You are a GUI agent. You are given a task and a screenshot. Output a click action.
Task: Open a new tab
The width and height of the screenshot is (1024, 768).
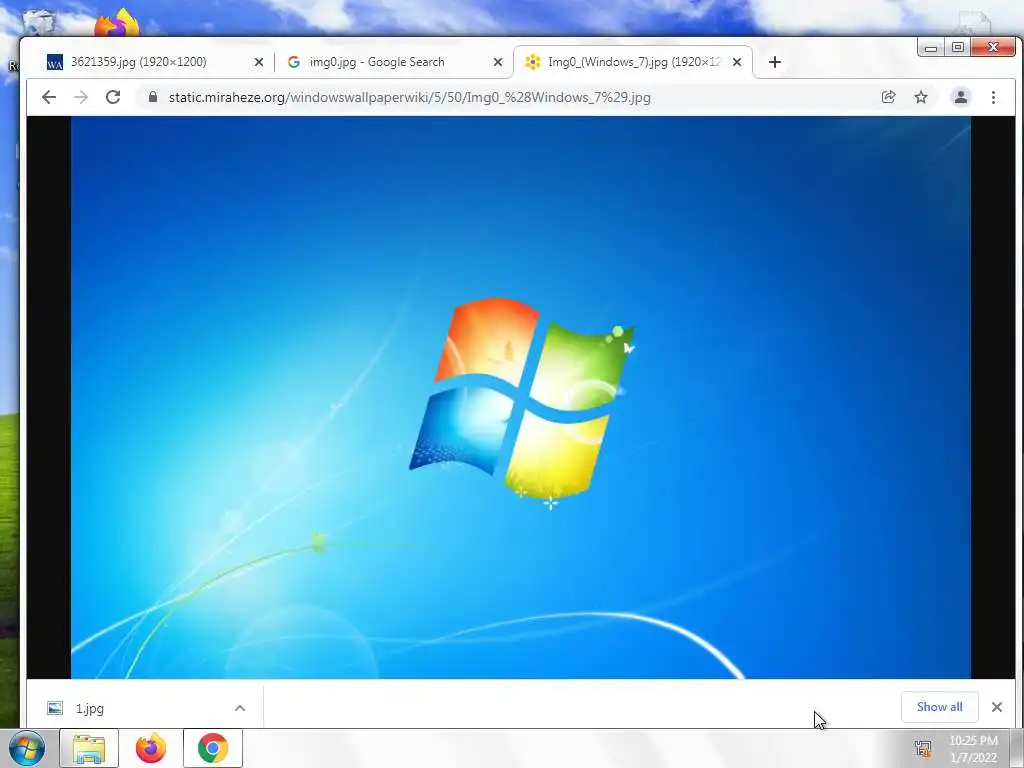point(775,62)
